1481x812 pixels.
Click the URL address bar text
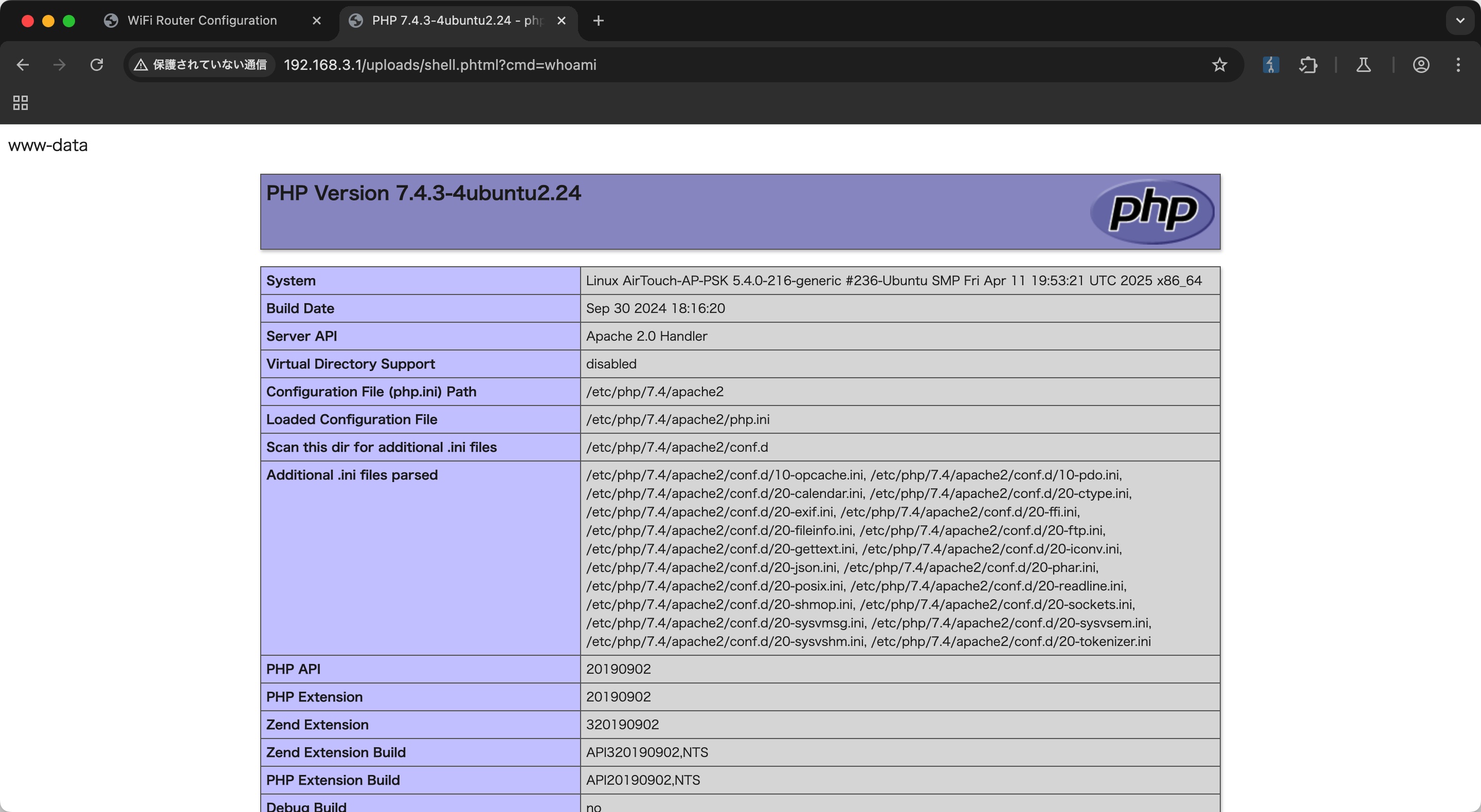[x=440, y=65]
